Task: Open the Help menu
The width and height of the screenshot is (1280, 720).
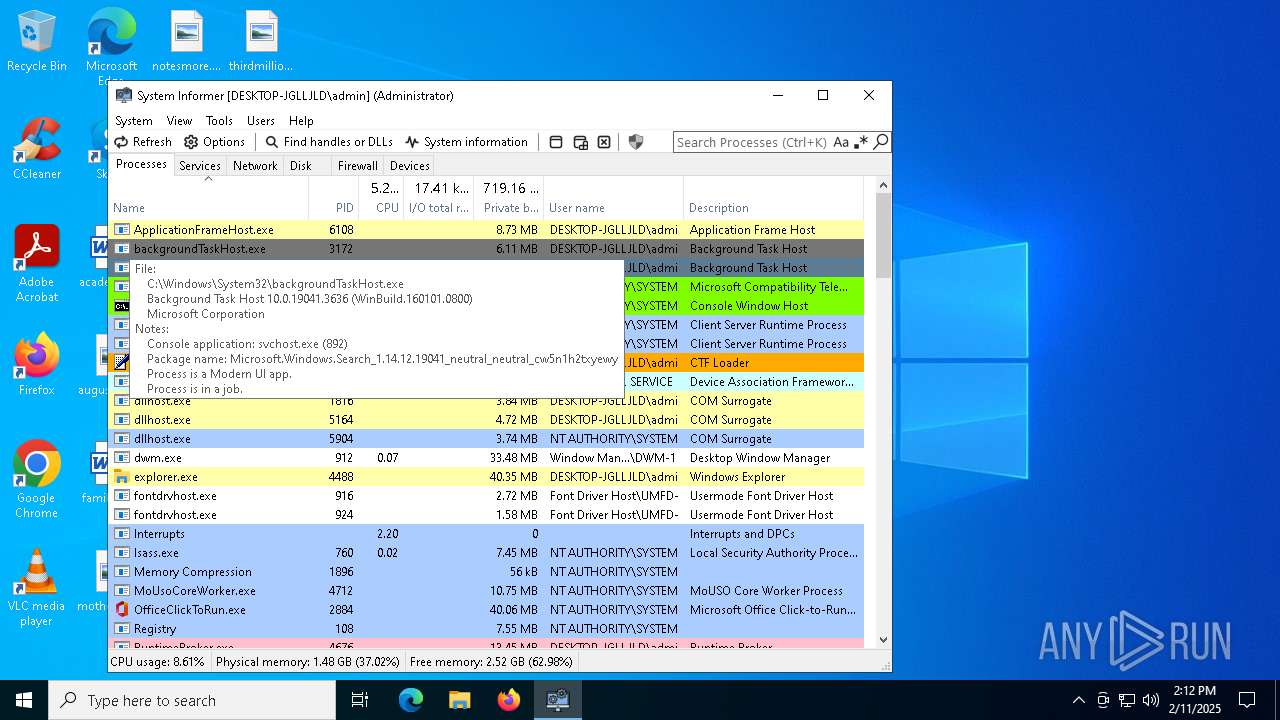Action: [x=301, y=120]
